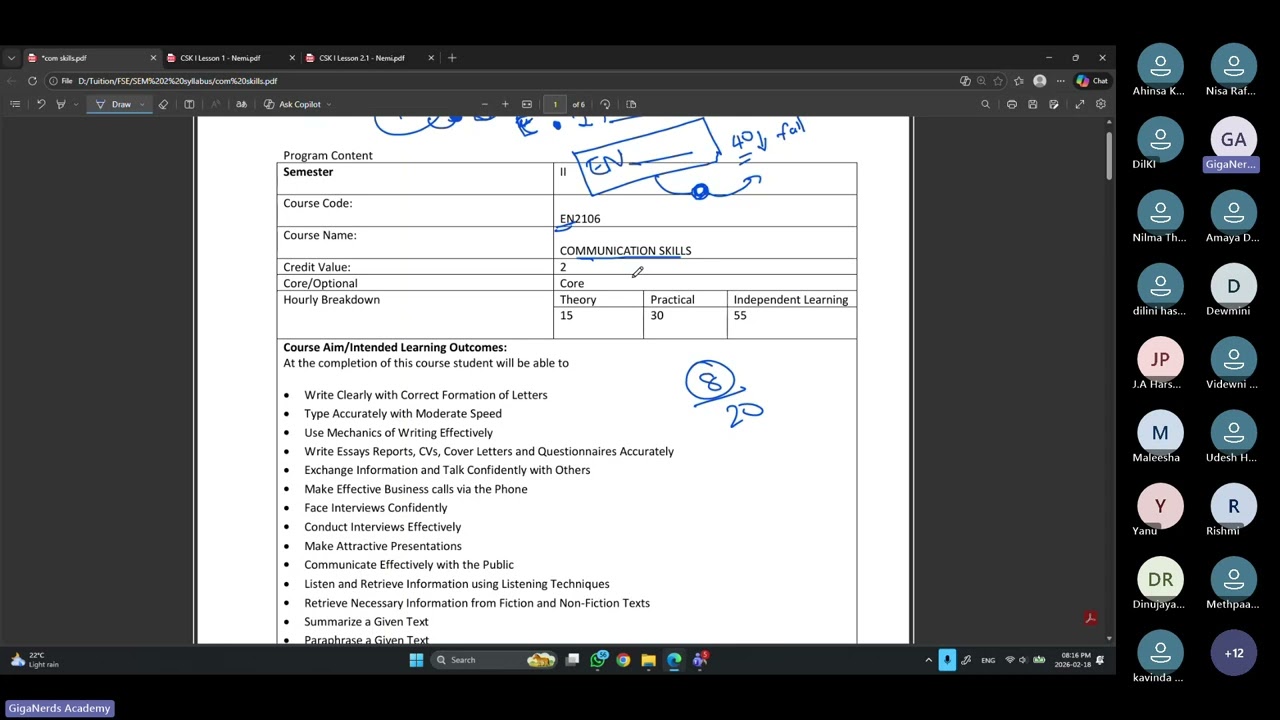The height and width of the screenshot is (720, 1280).
Task: Rotate the PDF page
Action: [x=605, y=104]
